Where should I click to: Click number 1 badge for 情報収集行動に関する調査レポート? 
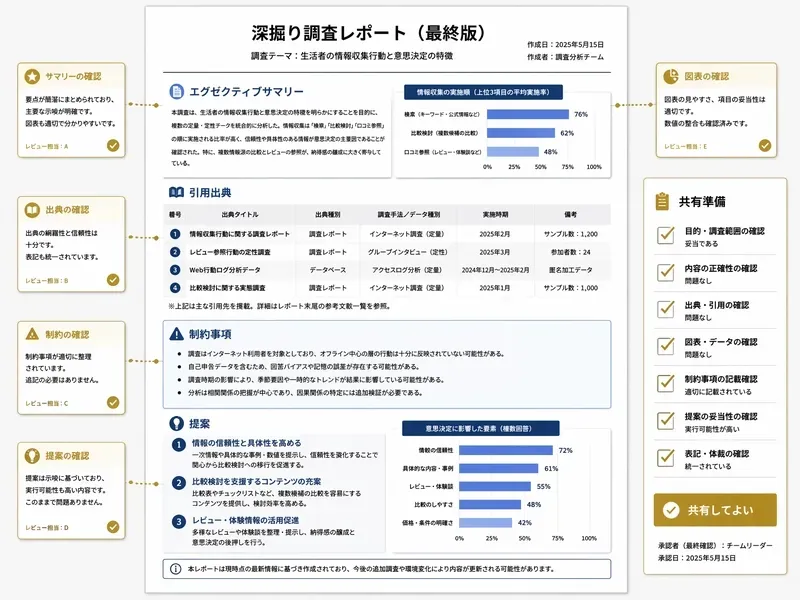point(175,234)
